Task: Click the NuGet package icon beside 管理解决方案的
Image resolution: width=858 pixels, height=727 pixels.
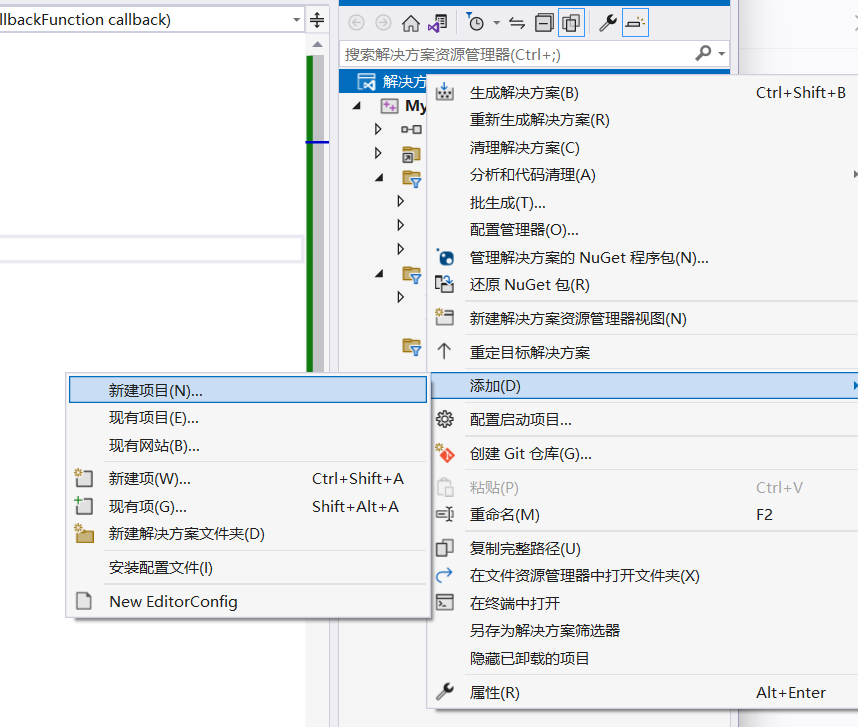Action: pyautogui.click(x=445, y=257)
